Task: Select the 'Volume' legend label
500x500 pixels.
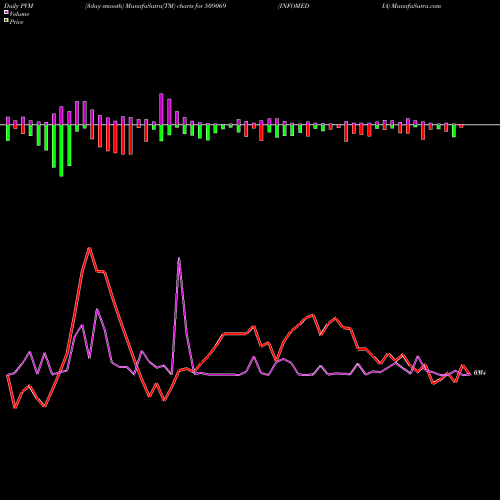Action: [x=19, y=14]
